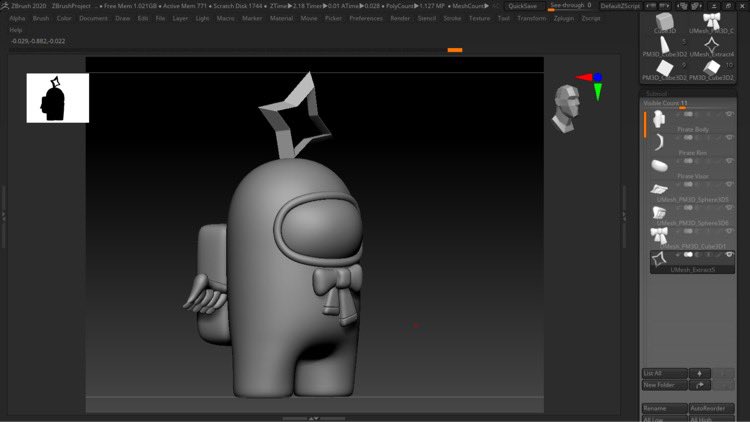Select the UMesh_PM3D_Sphere3D5 subtool
The image size is (750, 422).
point(692,192)
